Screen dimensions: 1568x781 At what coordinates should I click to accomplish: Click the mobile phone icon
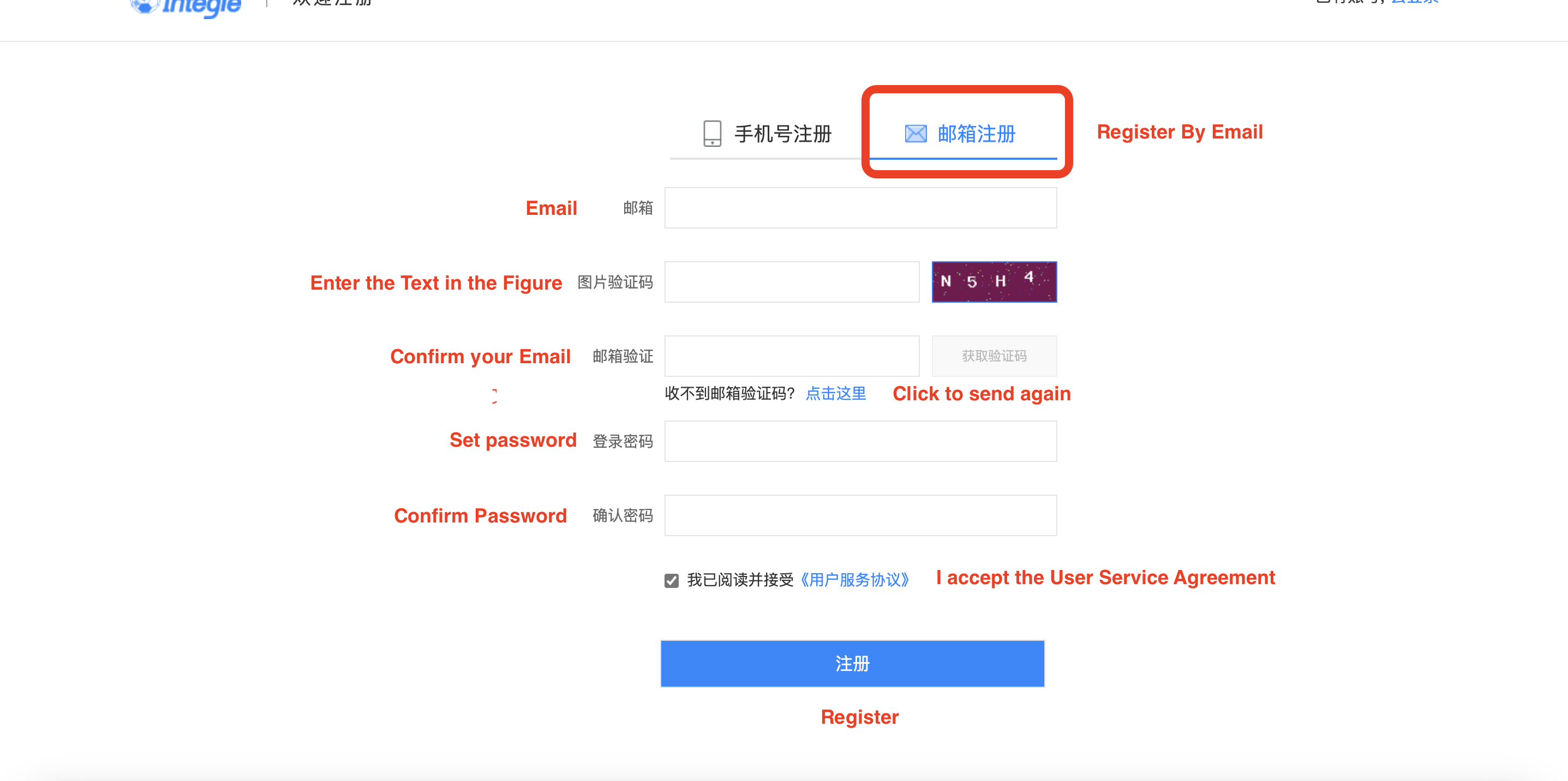click(711, 133)
